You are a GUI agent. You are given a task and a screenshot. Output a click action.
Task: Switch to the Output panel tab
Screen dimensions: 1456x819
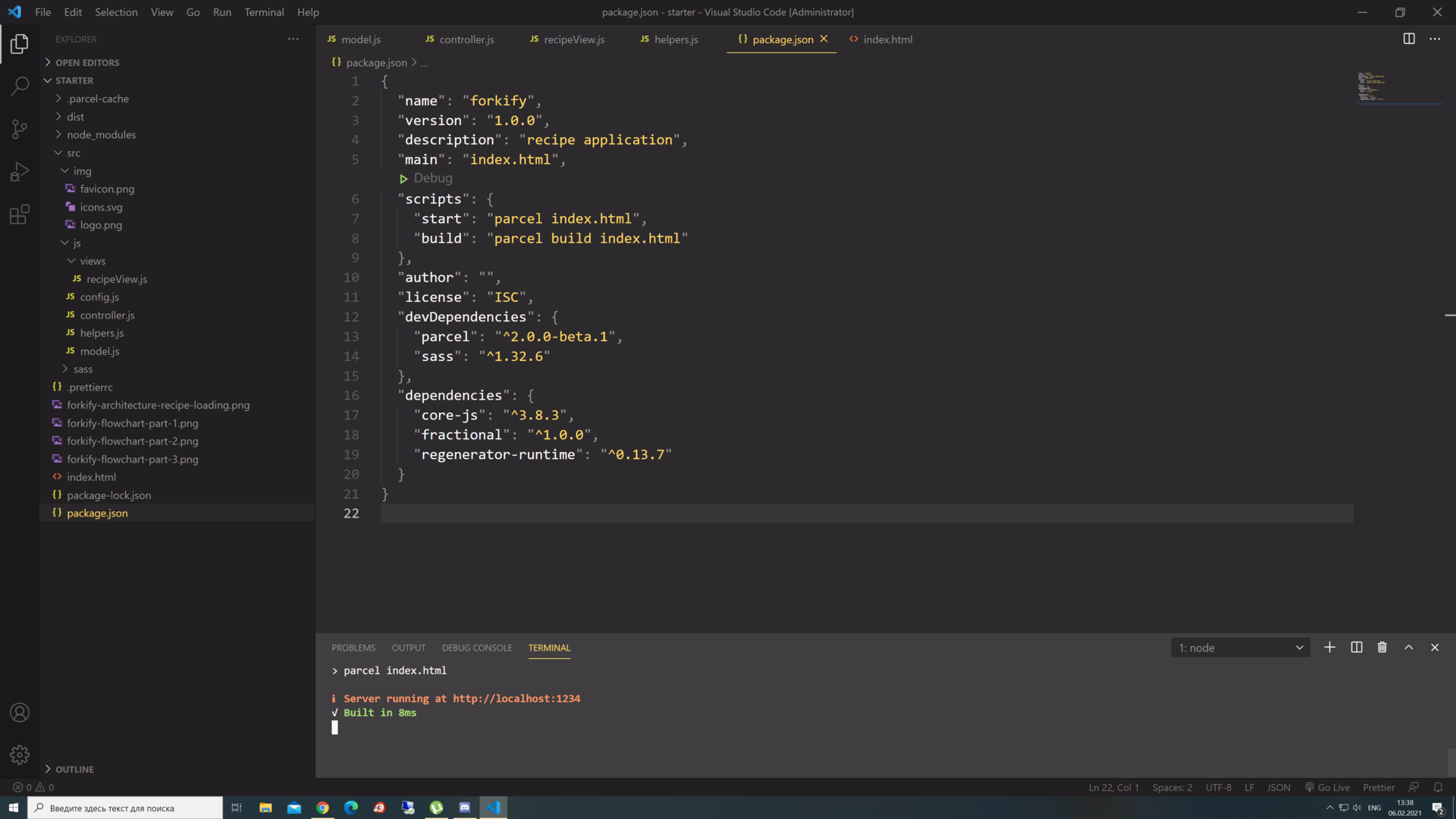point(409,648)
